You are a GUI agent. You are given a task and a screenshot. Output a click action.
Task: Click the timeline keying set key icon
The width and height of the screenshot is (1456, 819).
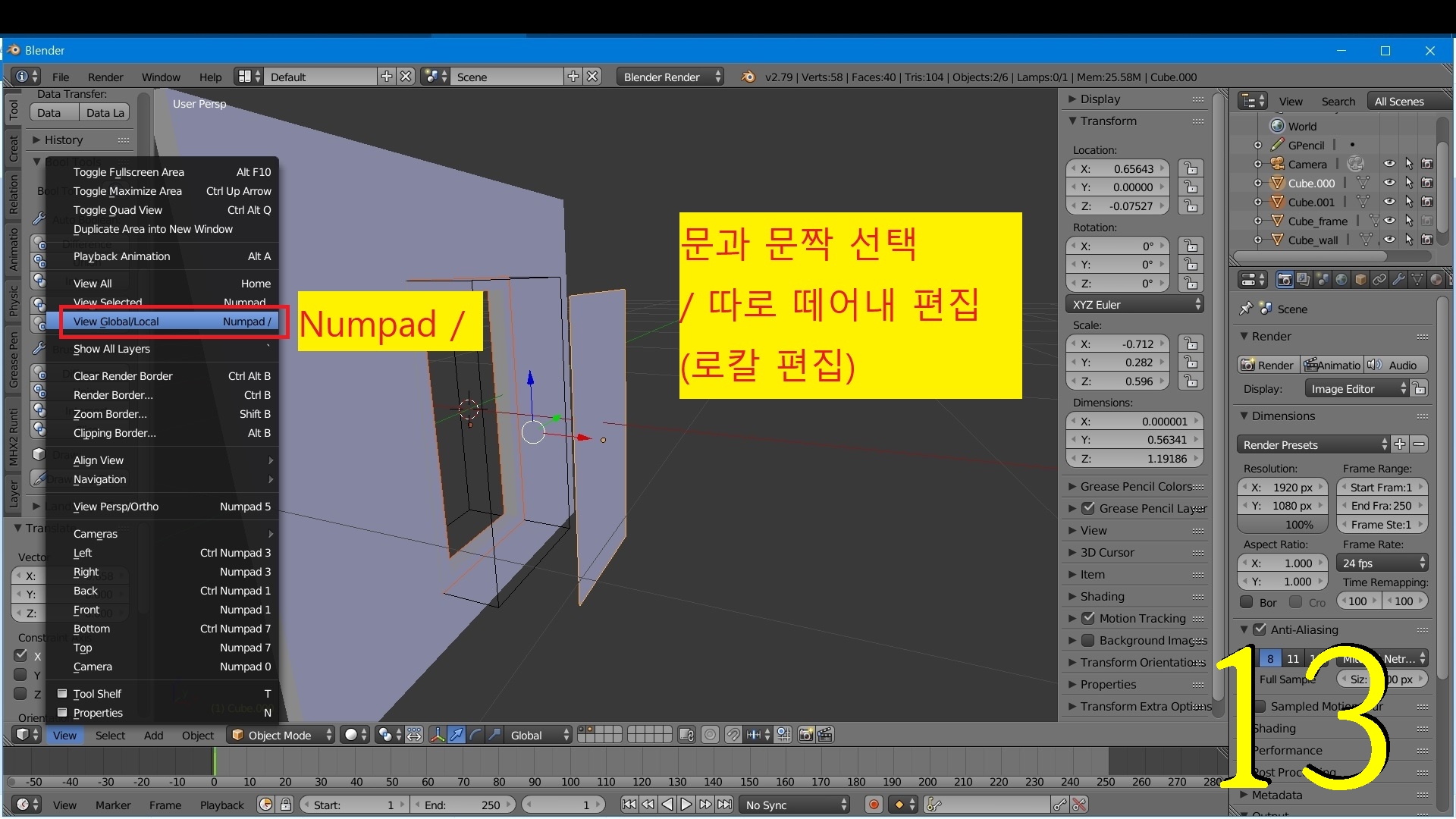pyautogui.click(x=934, y=805)
